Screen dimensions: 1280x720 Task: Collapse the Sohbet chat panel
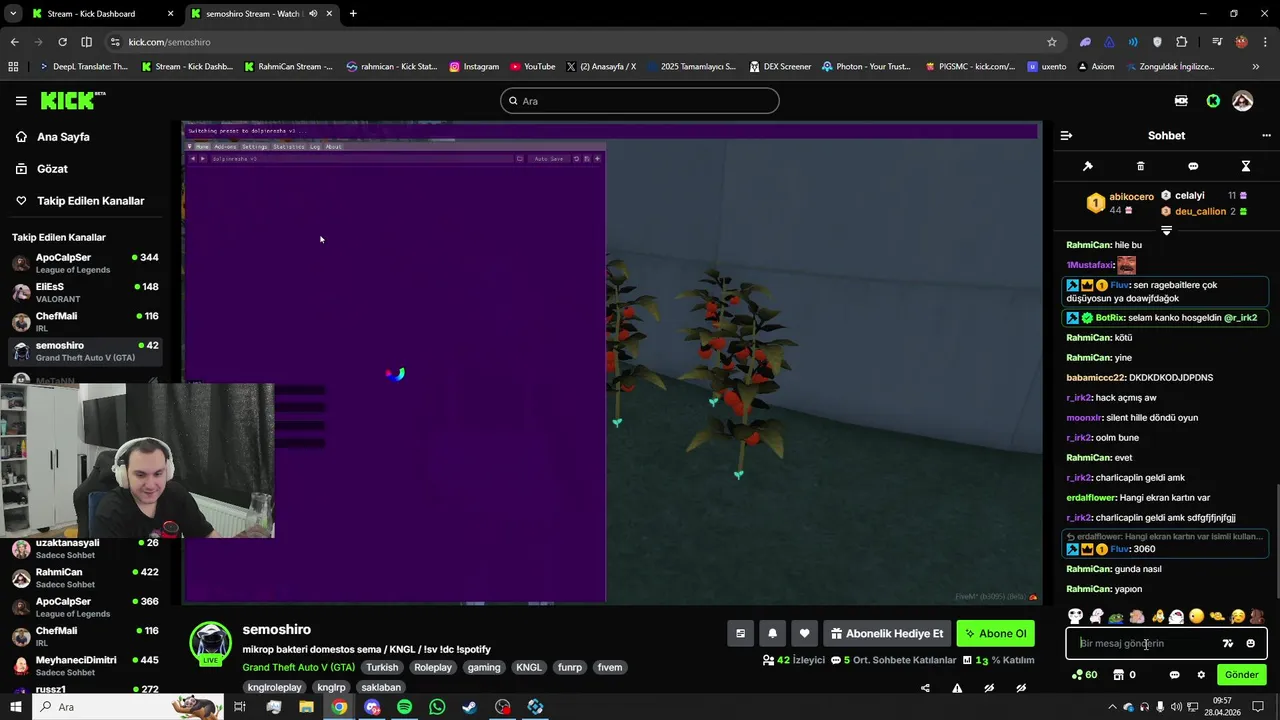1066,135
